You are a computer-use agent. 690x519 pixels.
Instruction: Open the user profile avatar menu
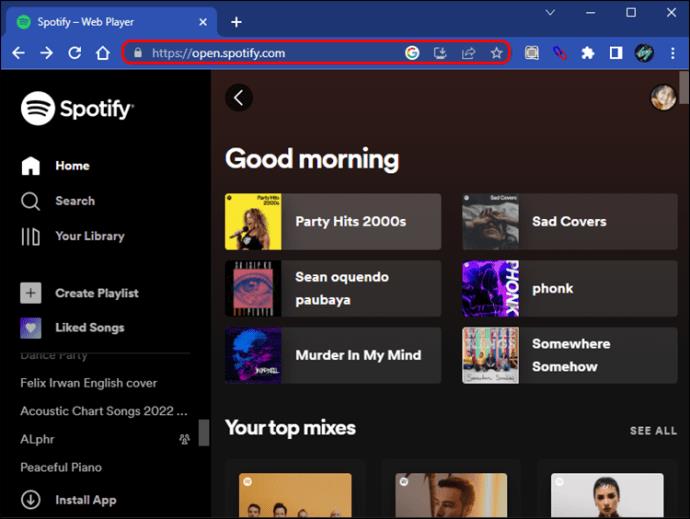click(x=663, y=97)
